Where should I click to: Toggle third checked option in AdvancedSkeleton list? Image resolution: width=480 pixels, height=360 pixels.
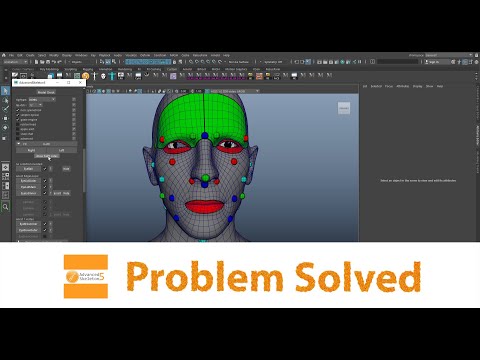pos(18,119)
